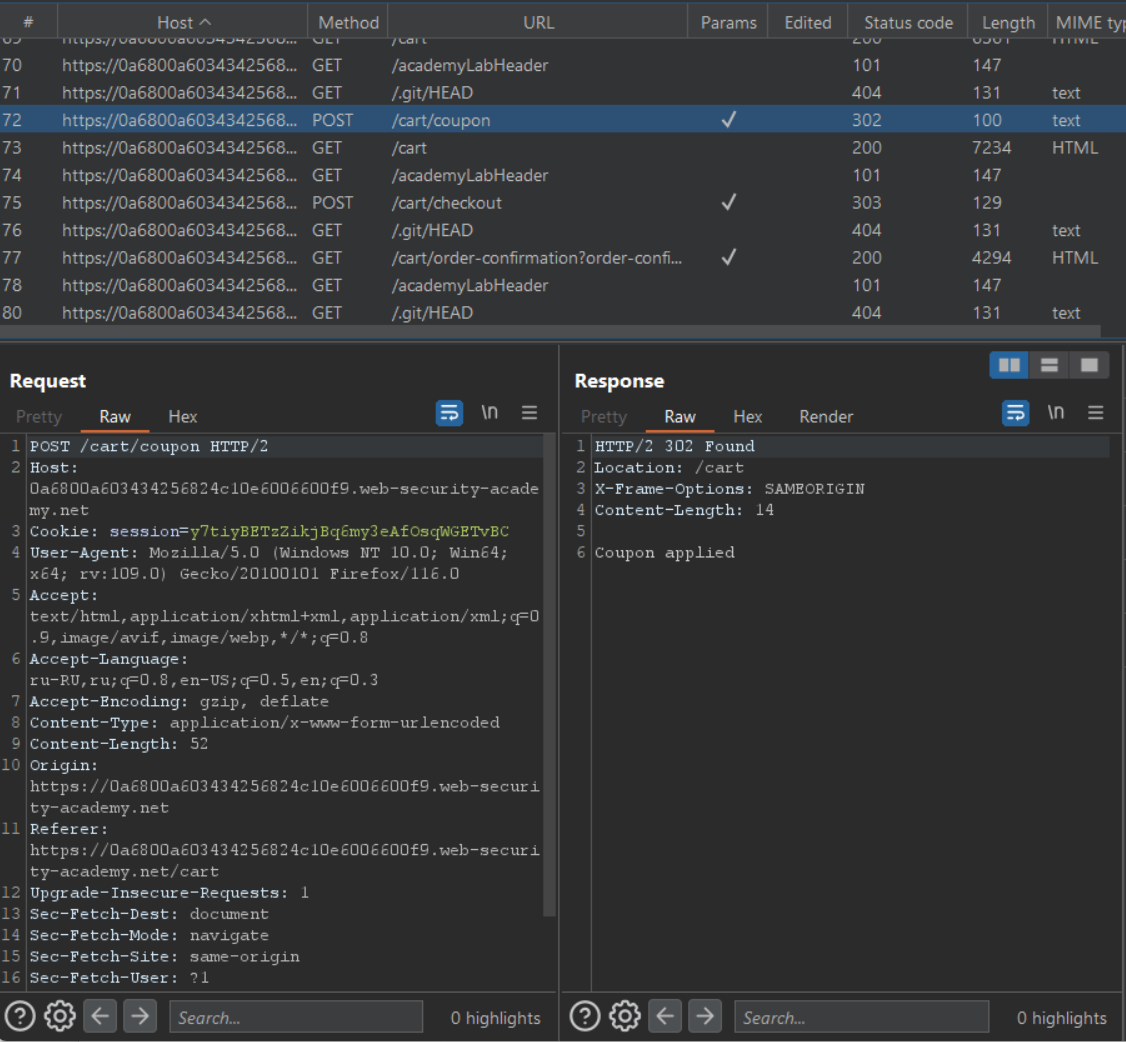Toggle word wrap icon in Response panel
This screenshot has height=1042, width=1126.
point(1017,414)
